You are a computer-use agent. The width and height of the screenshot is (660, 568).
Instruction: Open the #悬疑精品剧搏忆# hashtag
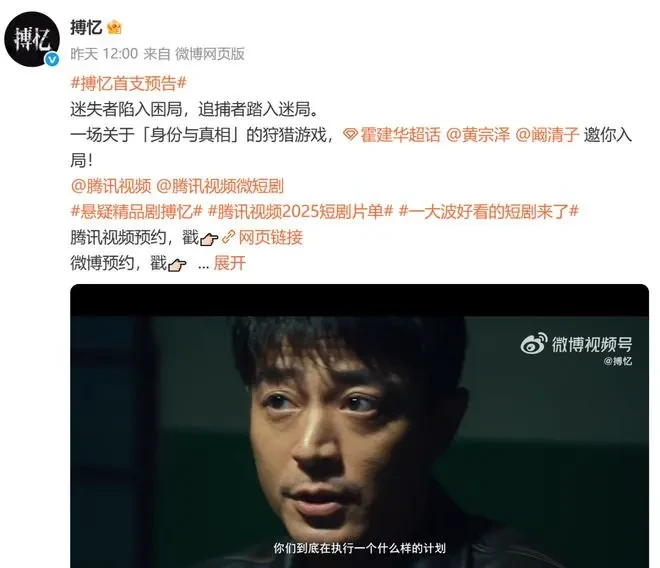[x=137, y=212]
